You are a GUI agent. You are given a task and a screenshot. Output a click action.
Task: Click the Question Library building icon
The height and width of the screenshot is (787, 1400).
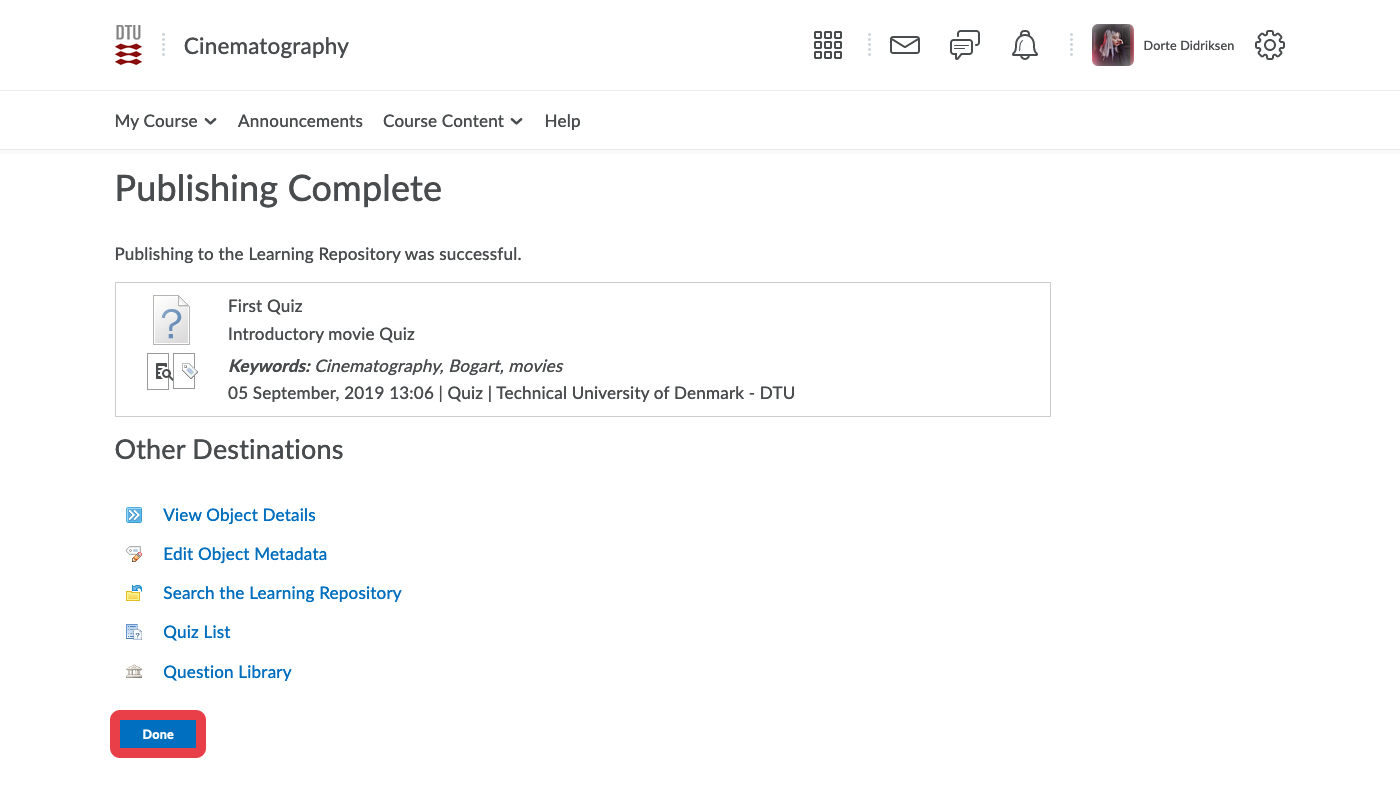coord(134,672)
